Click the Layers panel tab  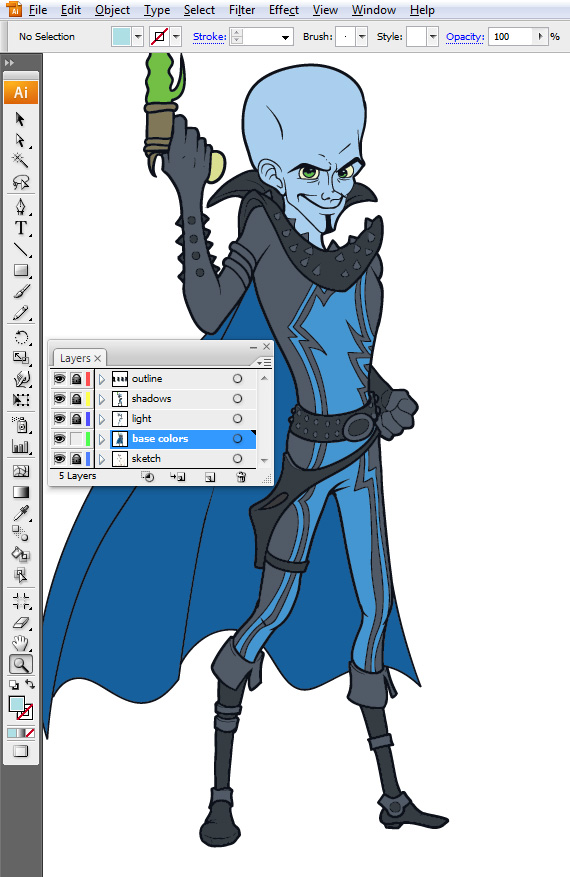click(80, 358)
